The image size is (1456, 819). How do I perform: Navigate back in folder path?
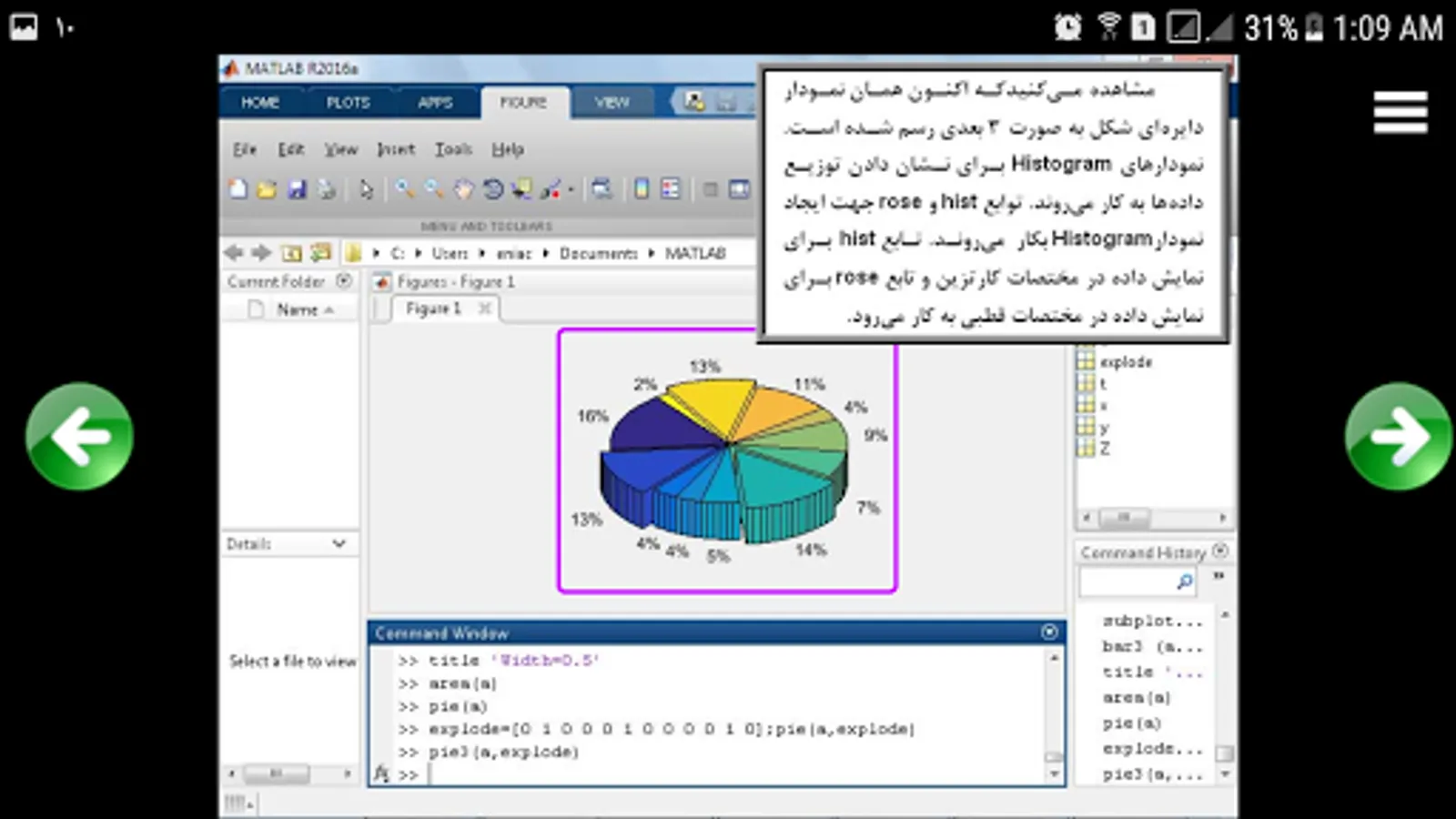tap(234, 253)
